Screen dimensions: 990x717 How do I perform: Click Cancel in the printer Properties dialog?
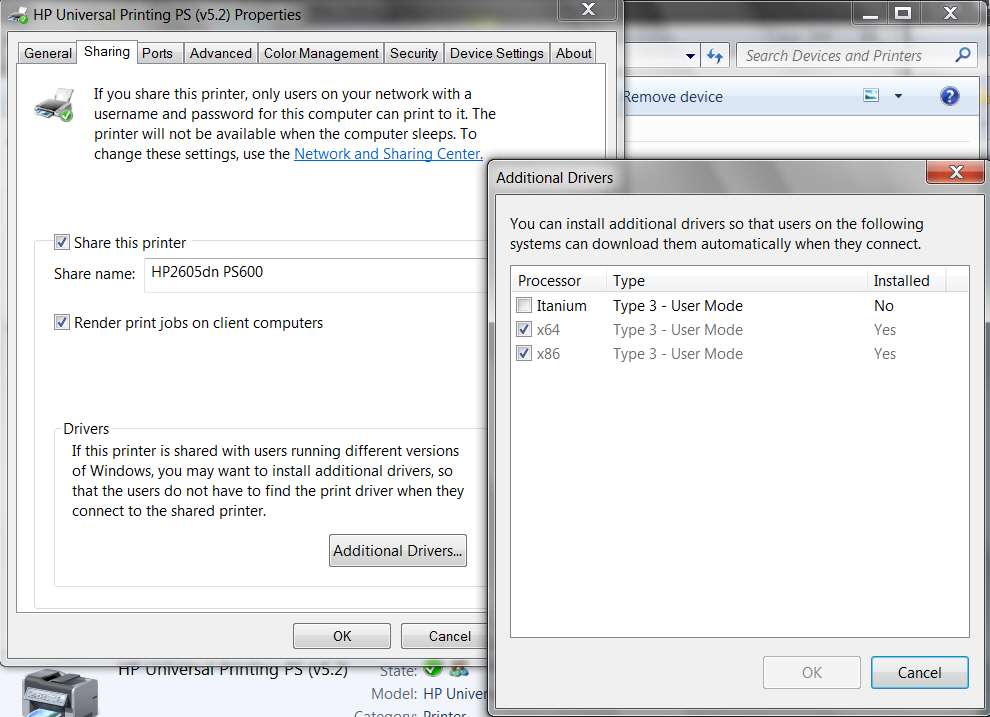[444, 636]
